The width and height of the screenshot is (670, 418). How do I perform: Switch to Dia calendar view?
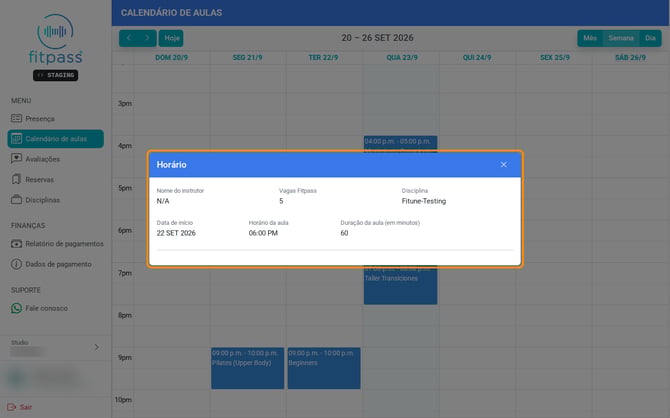click(x=650, y=38)
